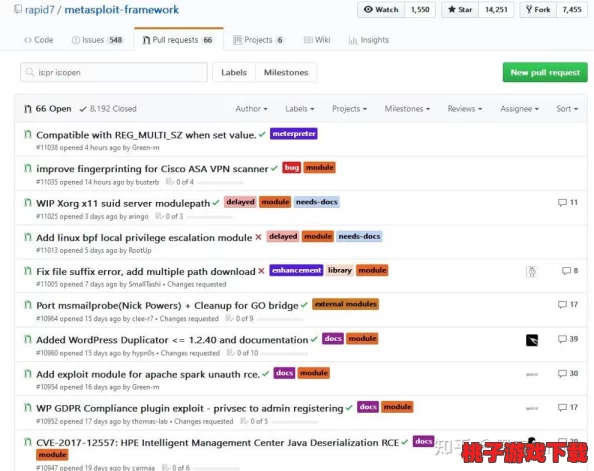594x471 pixels.
Task: Open the 14,251 stargazers count
Action: pos(496,9)
